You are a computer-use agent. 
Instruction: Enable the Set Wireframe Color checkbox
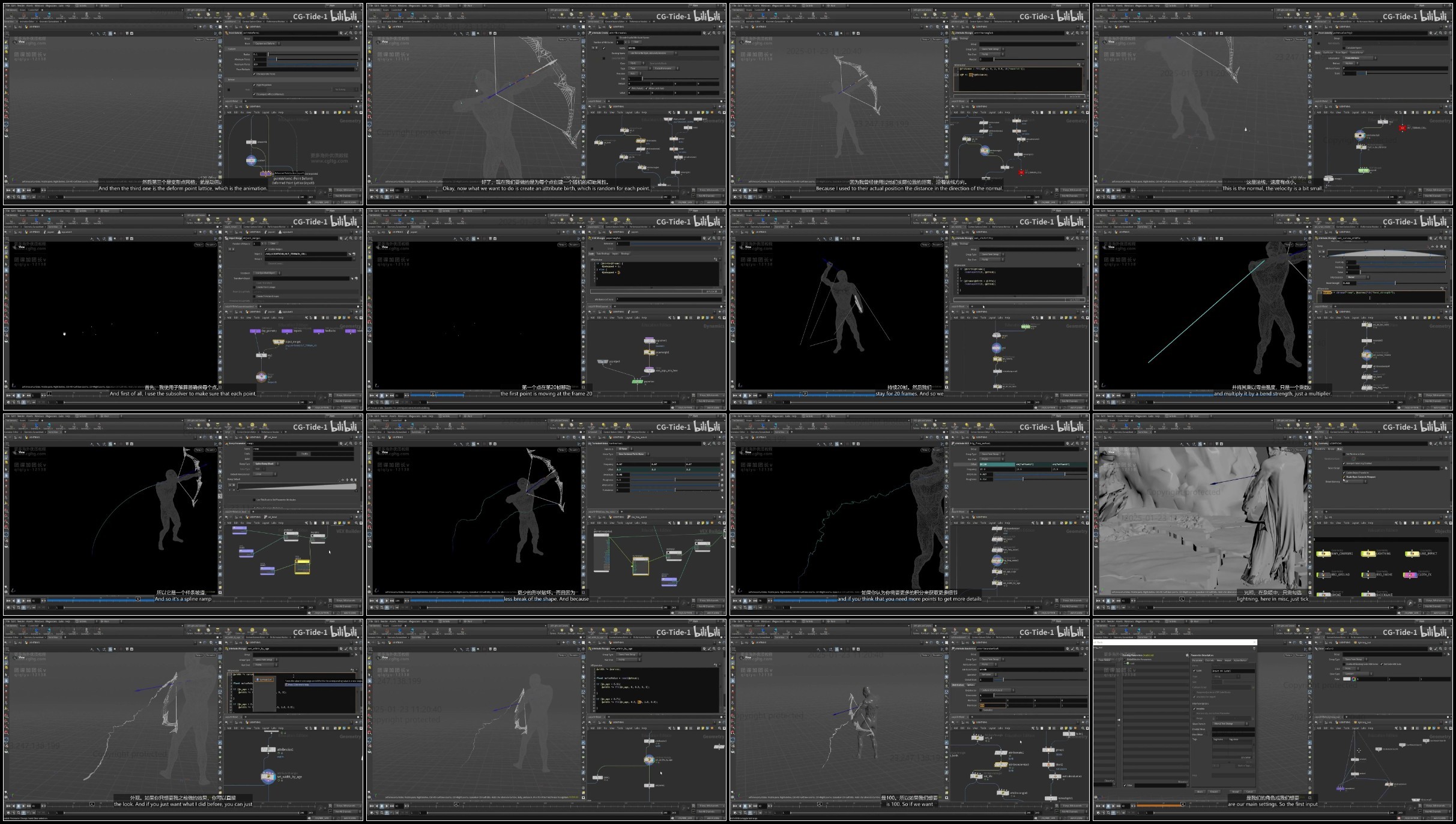tap(1344, 454)
